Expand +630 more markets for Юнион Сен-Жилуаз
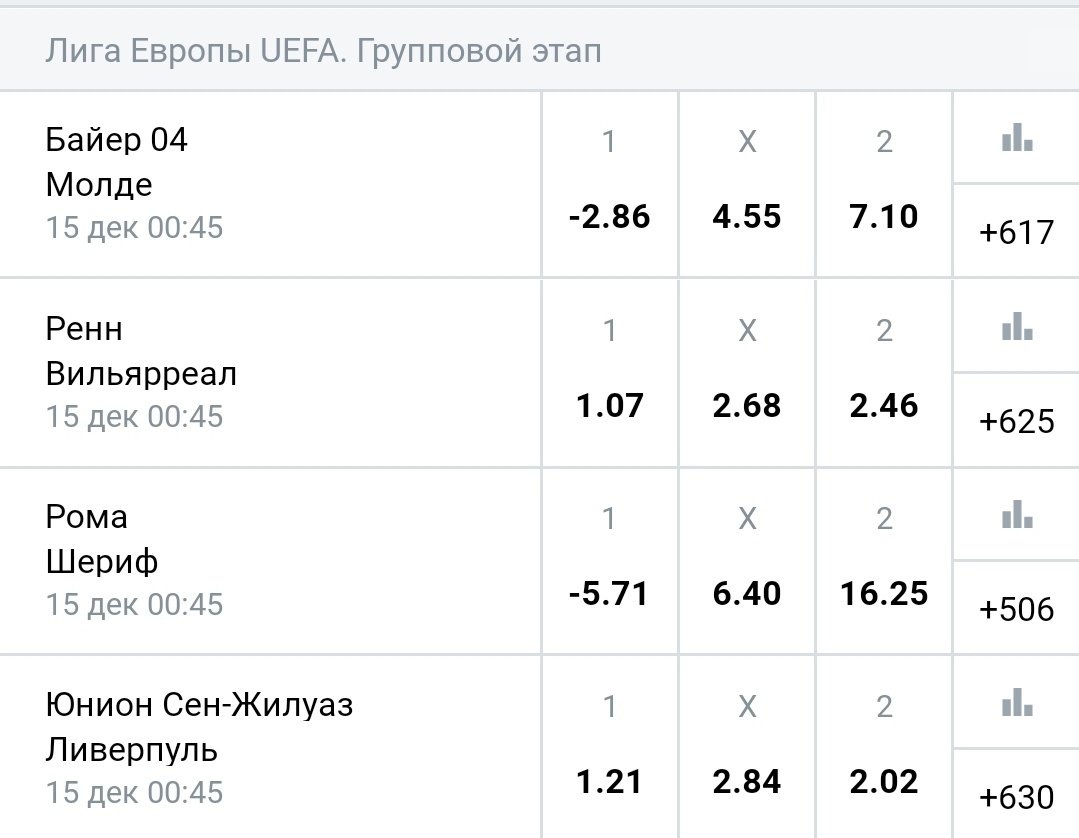 pyautogui.click(x=1016, y=797)
